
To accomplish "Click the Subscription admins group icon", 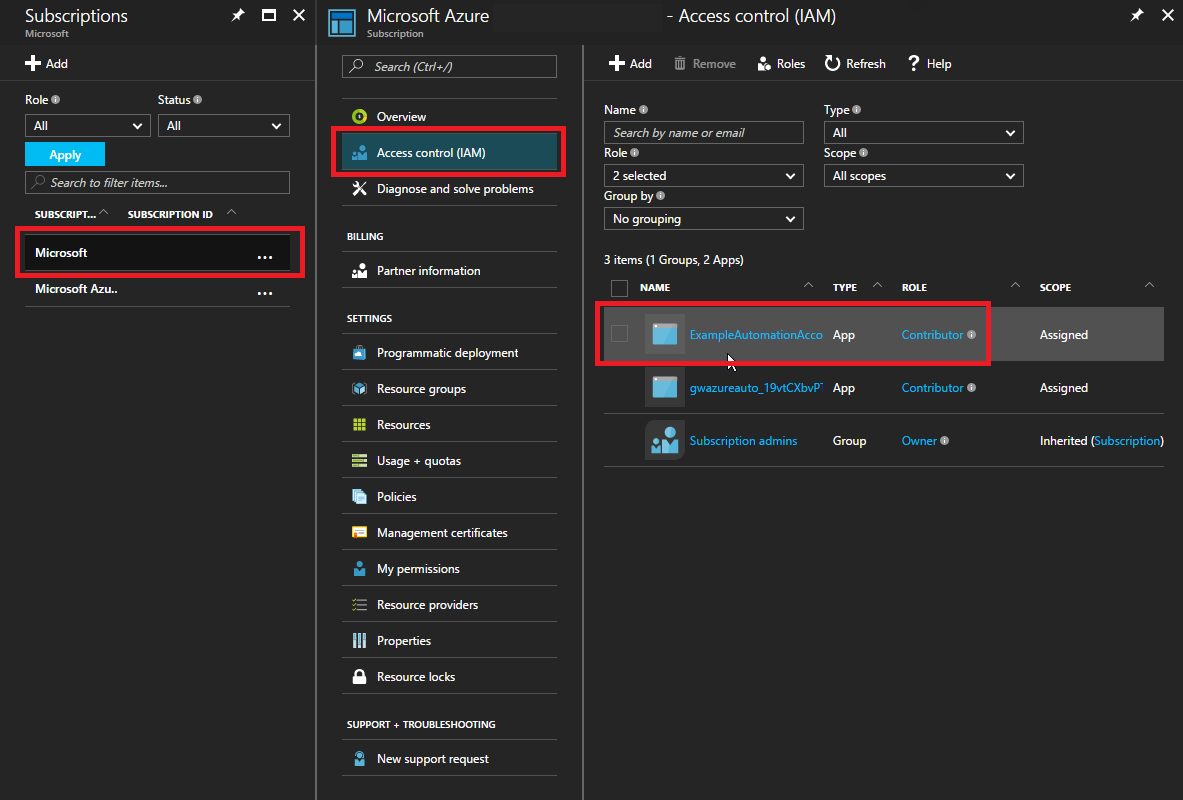I will point(664,441).
